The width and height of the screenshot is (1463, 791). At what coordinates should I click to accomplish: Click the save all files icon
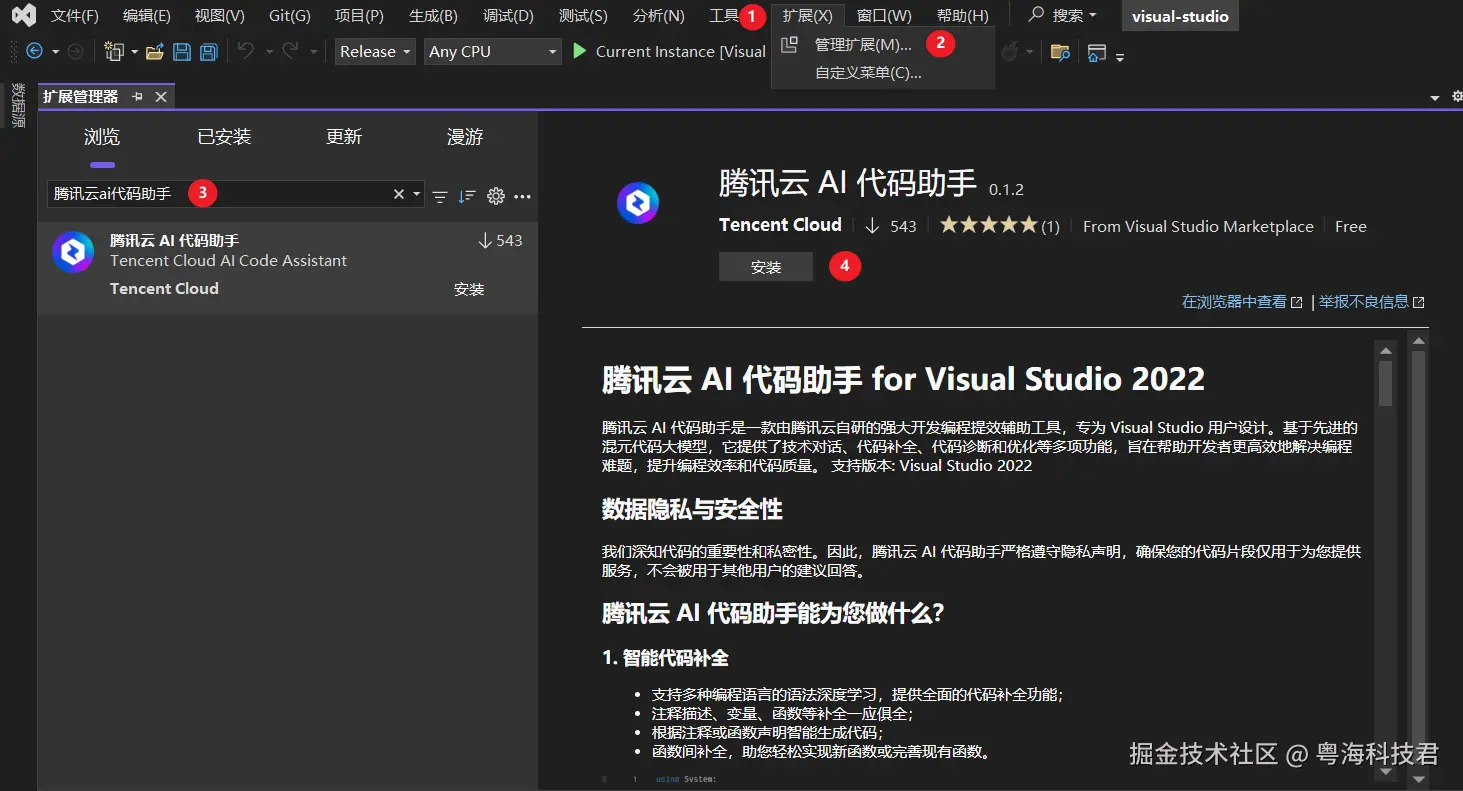click(x=208, y=52)
